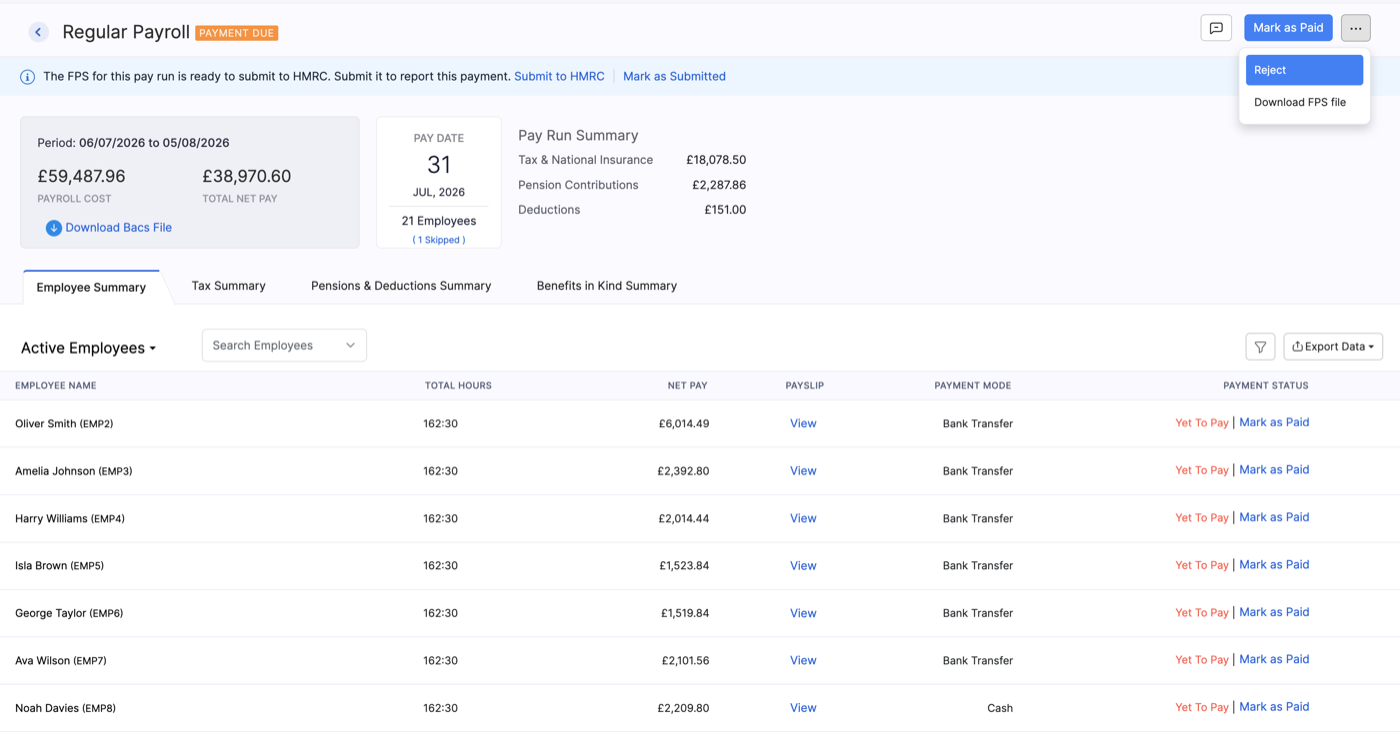Viewport: 1400px width, 732px height.
Task: Click the Mark as Paid header button
Action: (x=1288, y=28)
